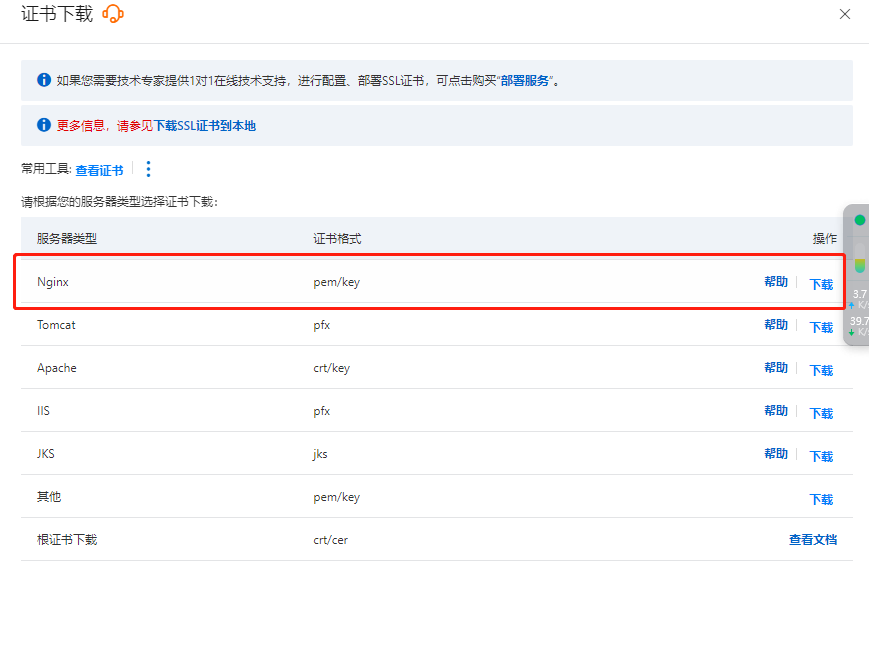The image size is (869, 651).
Task: Download the IIS pfx certificate
Action: (x=820, y=413)
